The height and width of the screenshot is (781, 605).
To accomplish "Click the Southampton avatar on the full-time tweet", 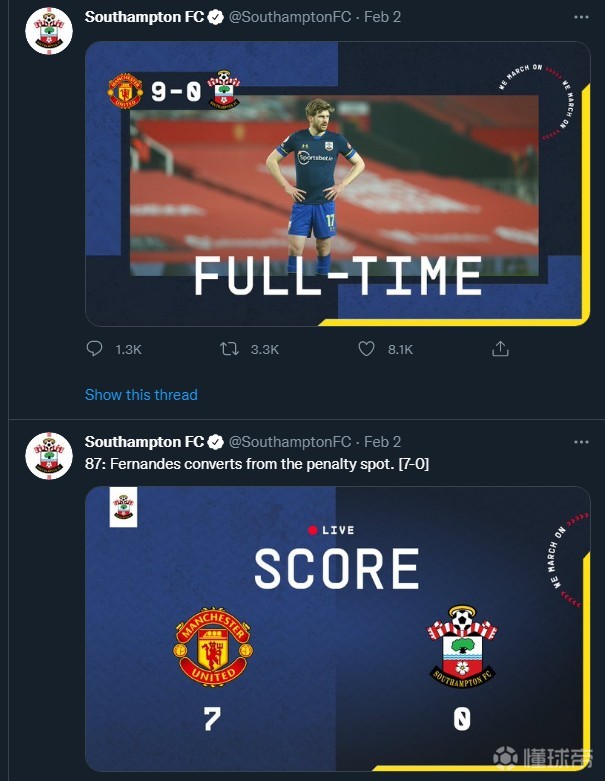I will pyautogui.click(x=49, y=31).
